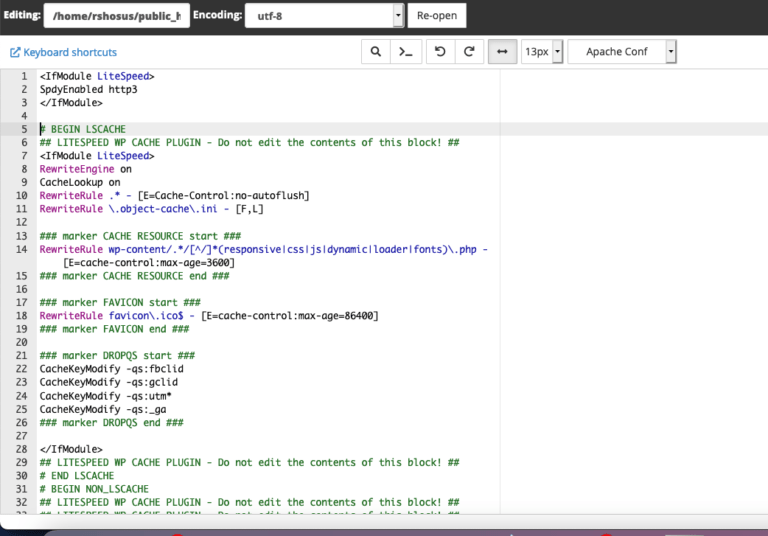Screen dimensions: 768x536
Task: Click 'CacheKeyModify -qs:gclid' line
Action: 109,382
